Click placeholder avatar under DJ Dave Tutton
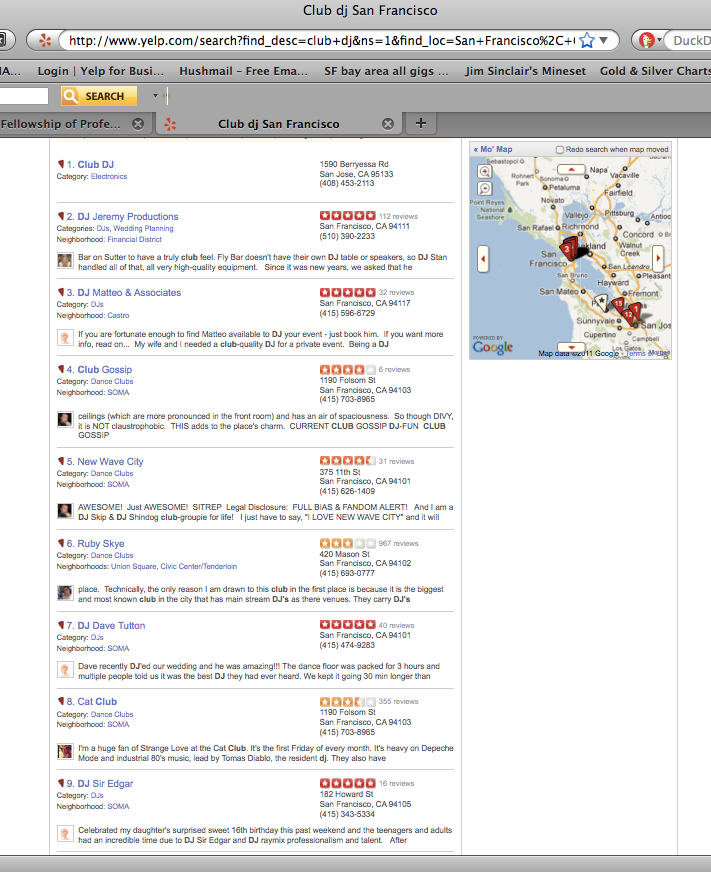 65,670
